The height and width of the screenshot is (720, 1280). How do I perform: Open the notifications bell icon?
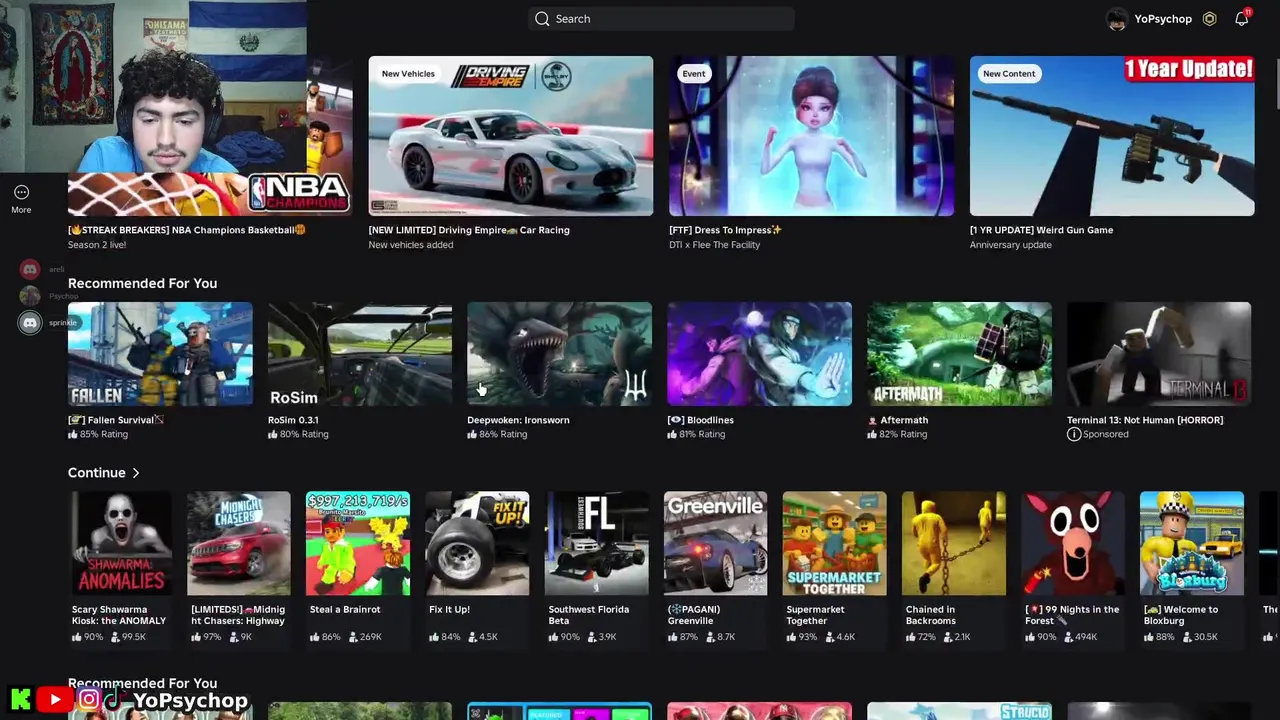1242,19
